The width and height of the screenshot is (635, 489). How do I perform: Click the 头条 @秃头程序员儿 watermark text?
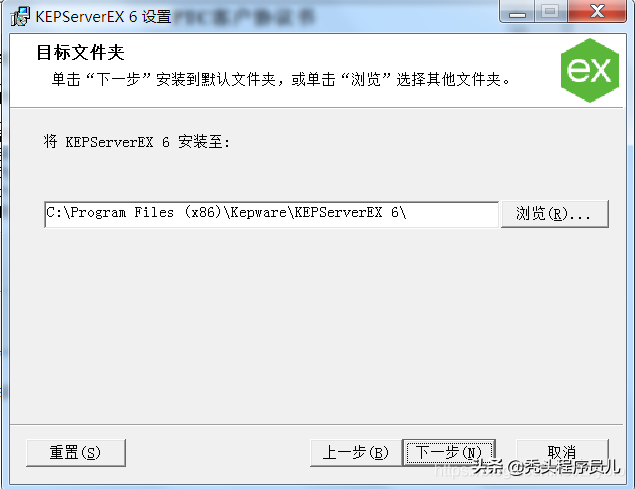tap(546, 467)
